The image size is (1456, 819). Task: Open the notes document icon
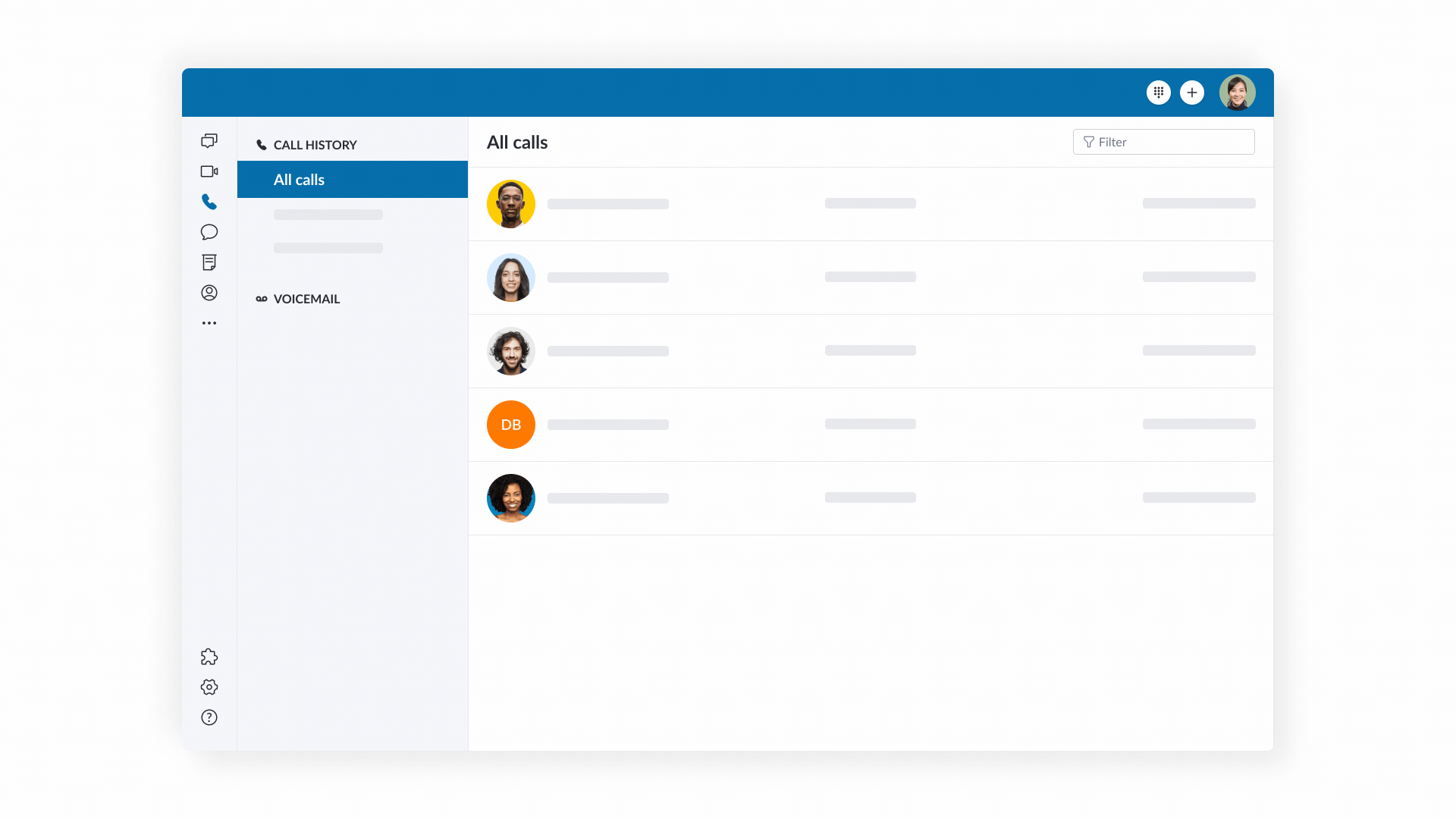point(209,262)
